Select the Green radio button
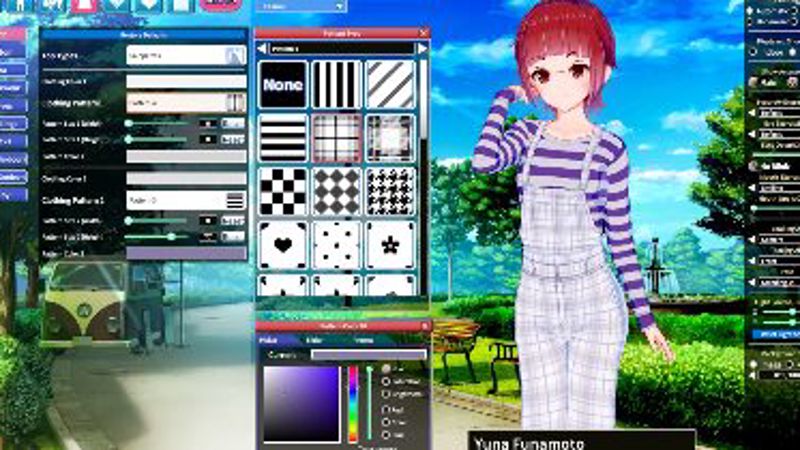 click(386, 422)
